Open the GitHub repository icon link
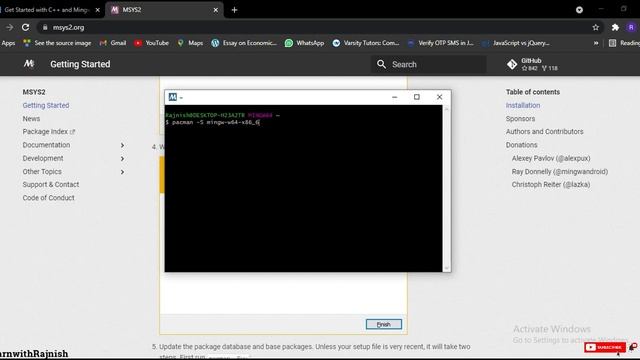The height and width of the screenshot is (360, 640). click(512, 64)
